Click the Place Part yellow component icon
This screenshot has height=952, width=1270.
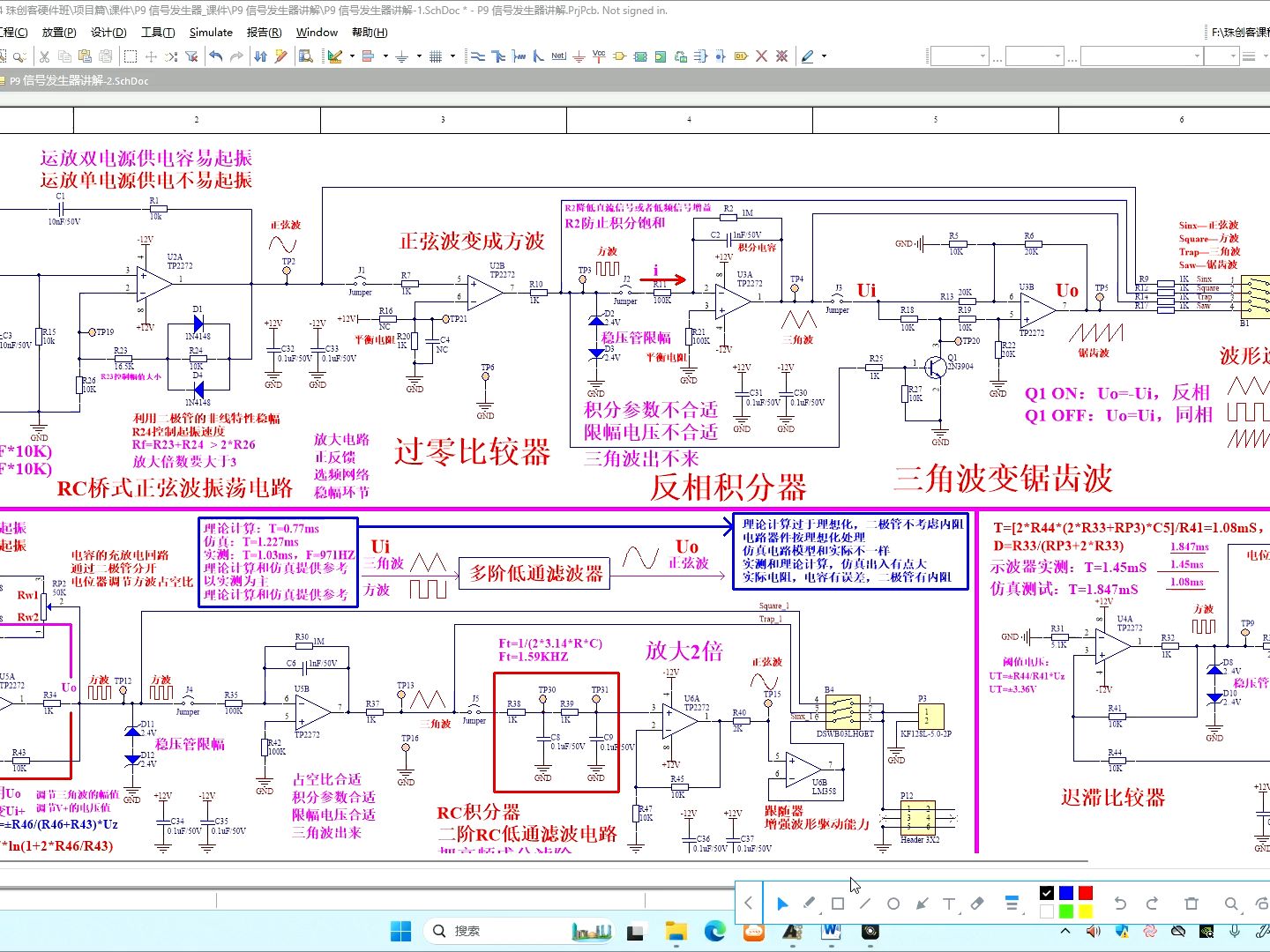(619, 56)
